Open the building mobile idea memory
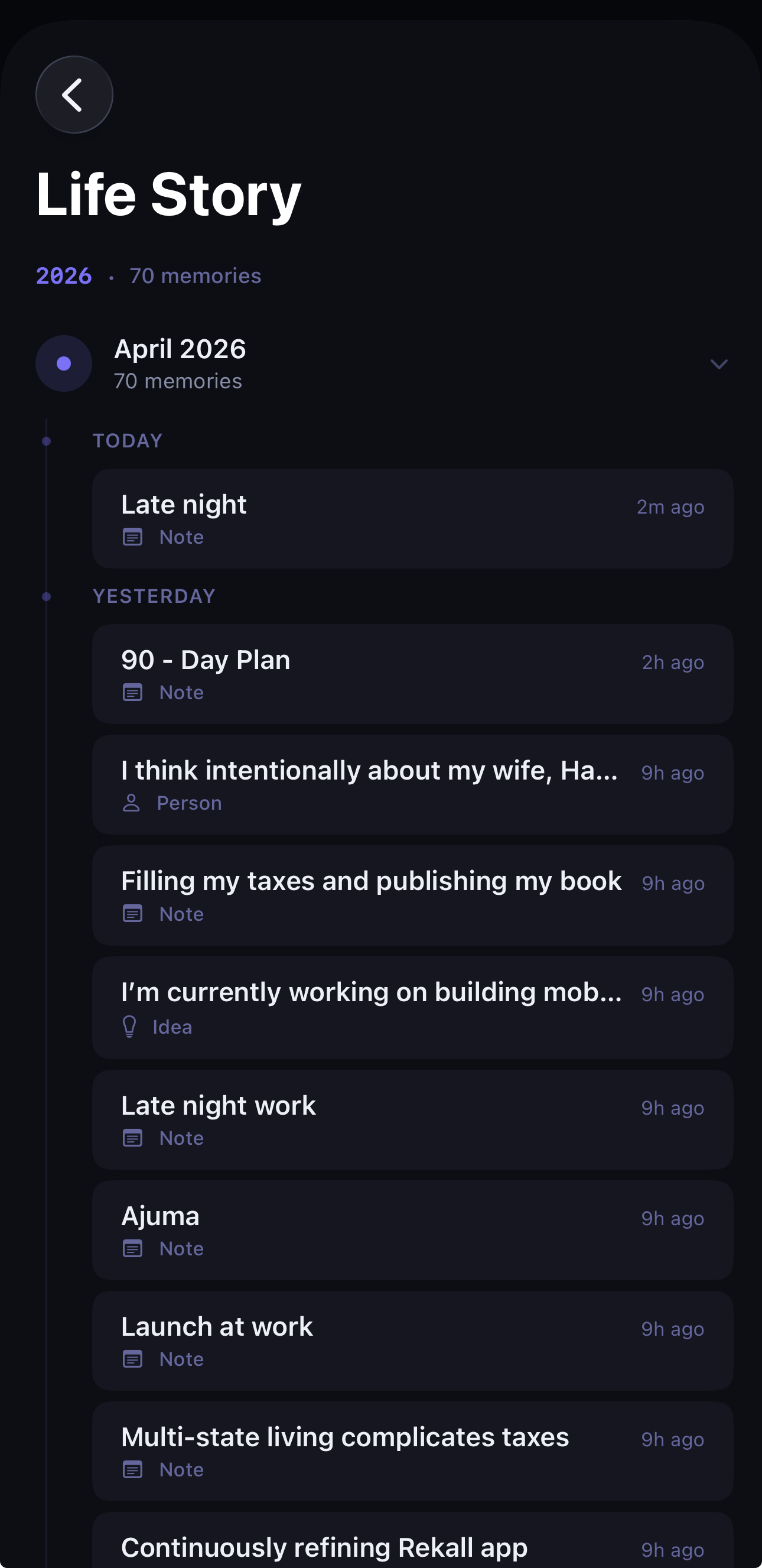Viewport: 762px width, 1568px height. click(412, 1007)
